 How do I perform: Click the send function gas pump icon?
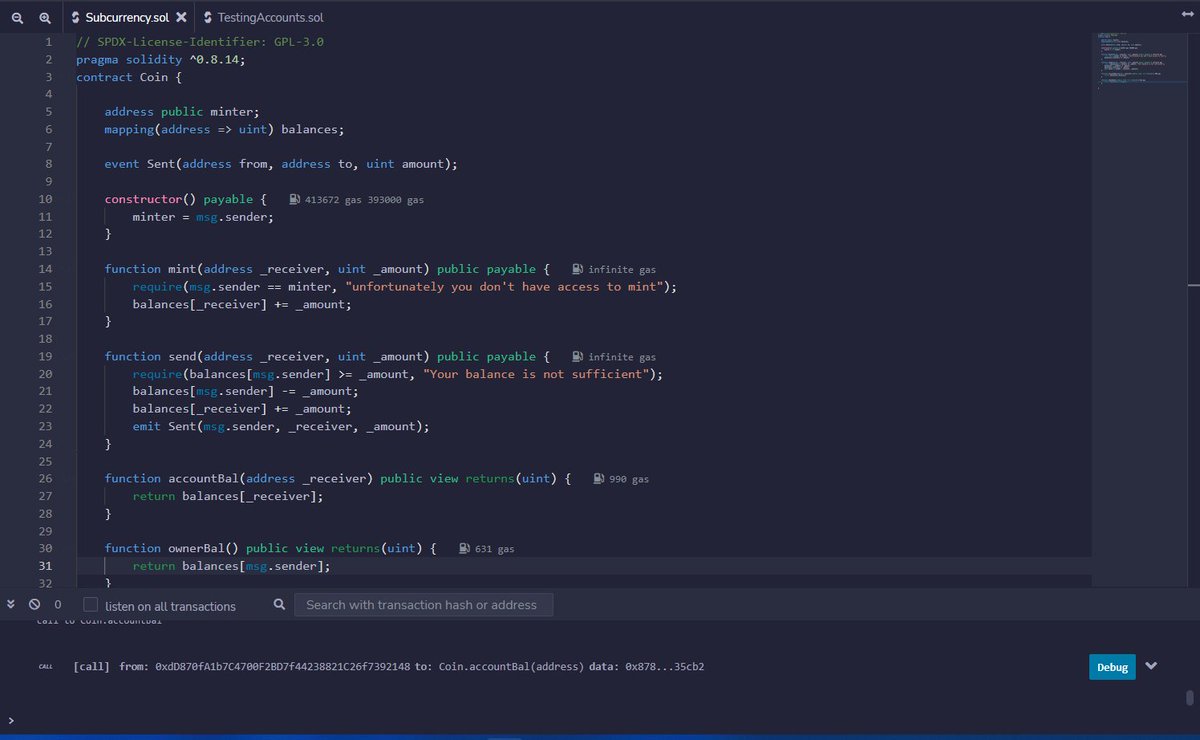tap(578, 357)
